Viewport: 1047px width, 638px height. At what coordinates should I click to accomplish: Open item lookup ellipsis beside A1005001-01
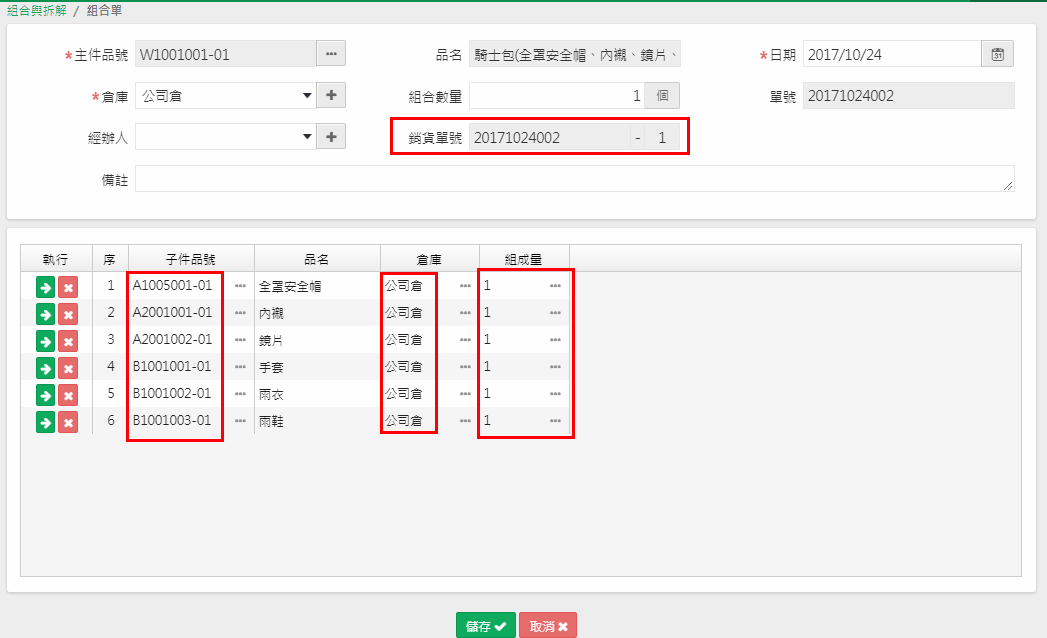pos(240,286)
